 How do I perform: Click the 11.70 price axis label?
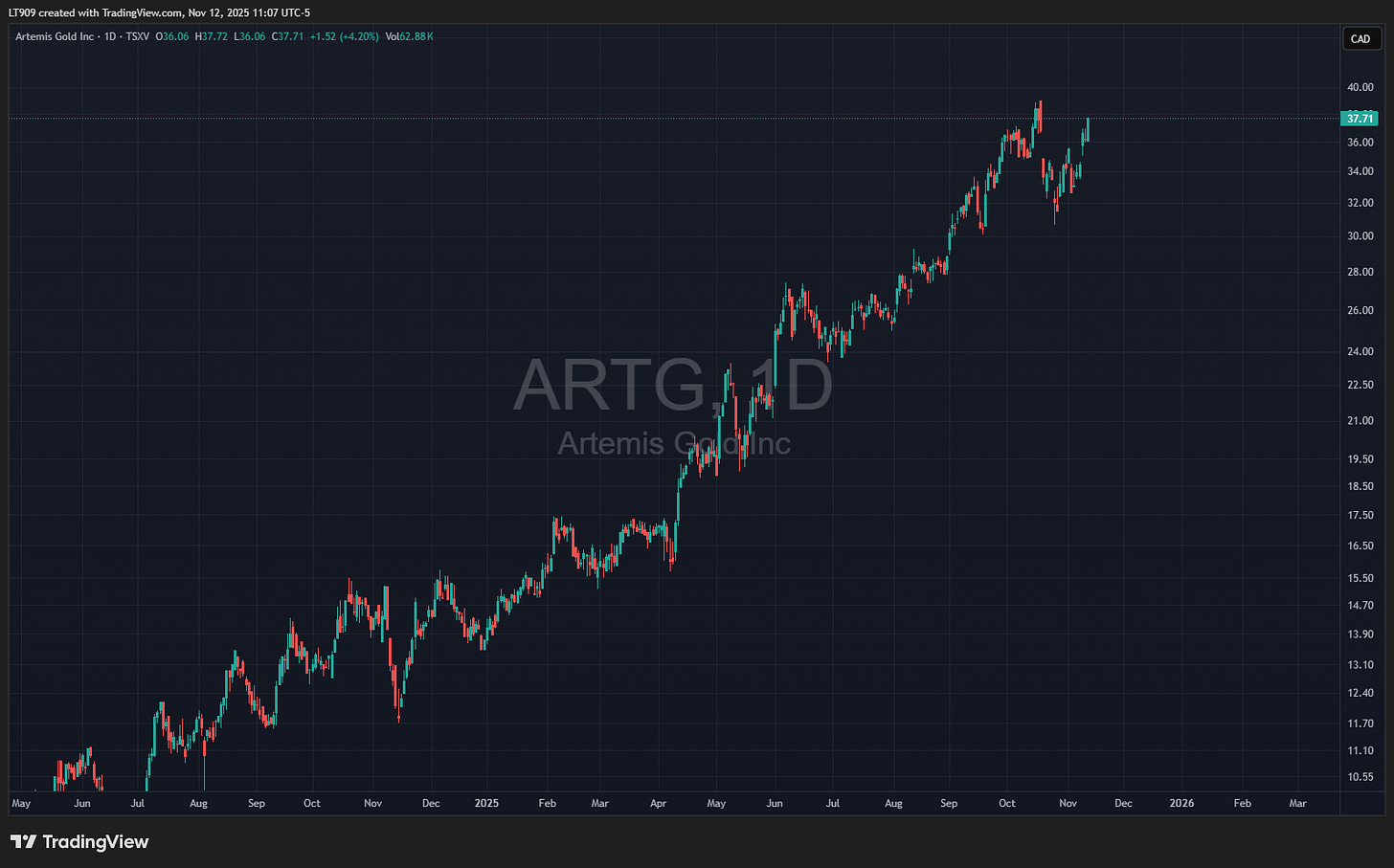point(1360,724)
